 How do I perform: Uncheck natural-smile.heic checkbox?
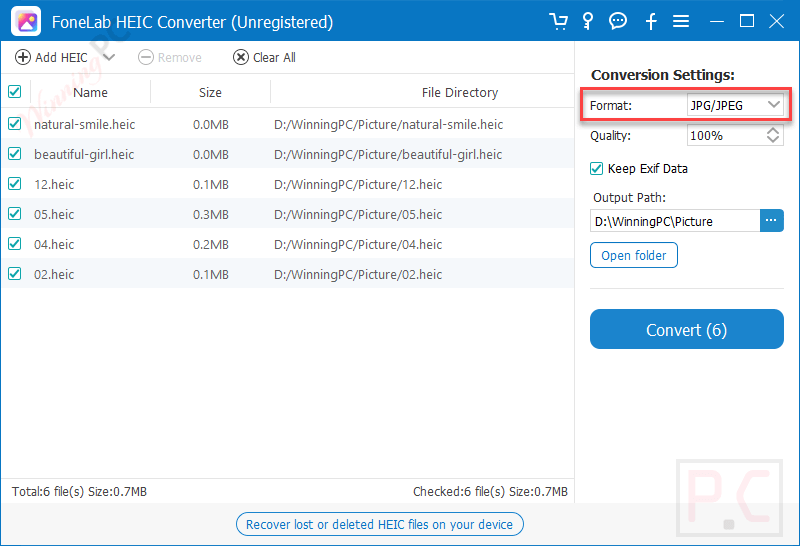point(15,123)
